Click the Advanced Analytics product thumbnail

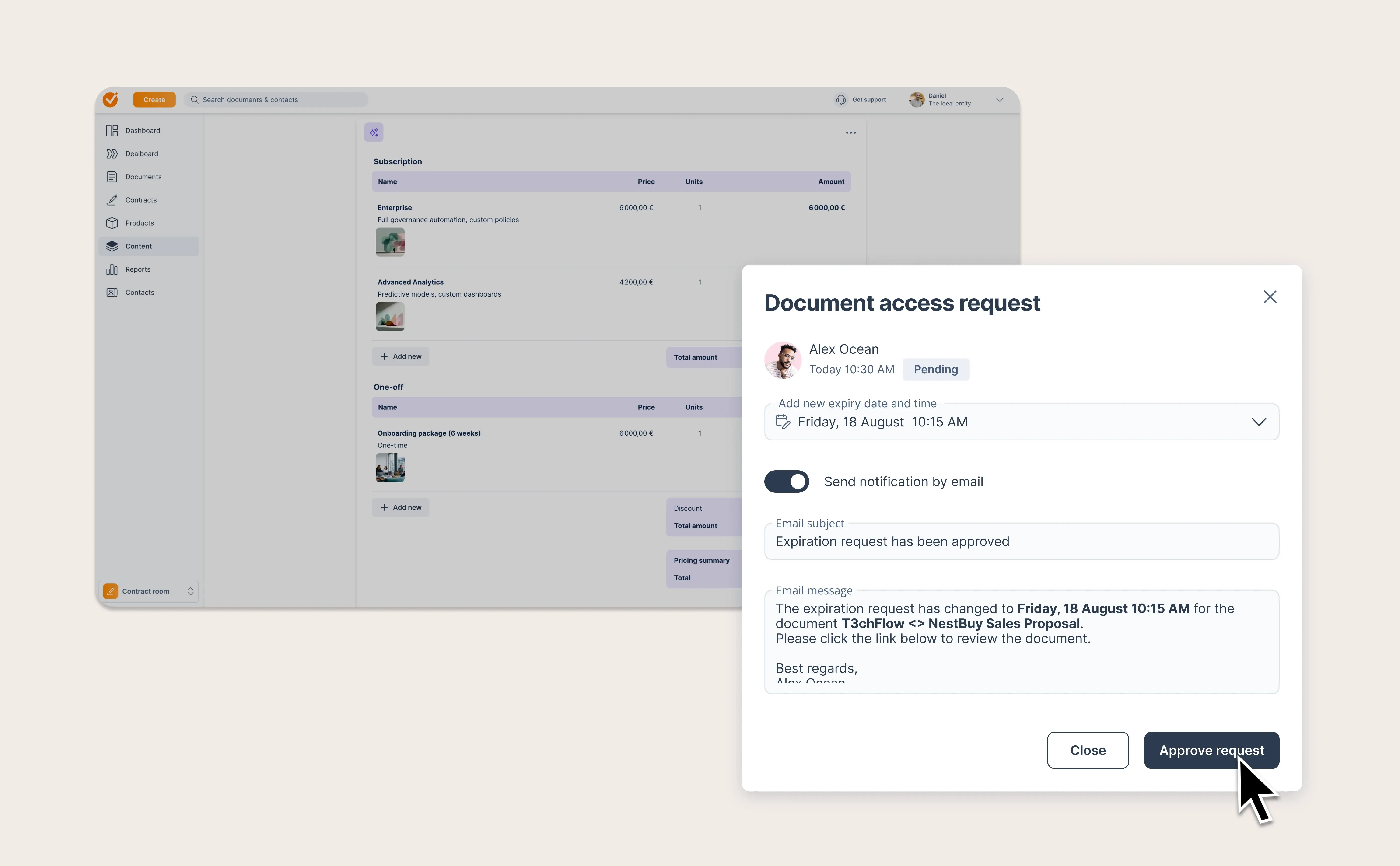[390, 317]
